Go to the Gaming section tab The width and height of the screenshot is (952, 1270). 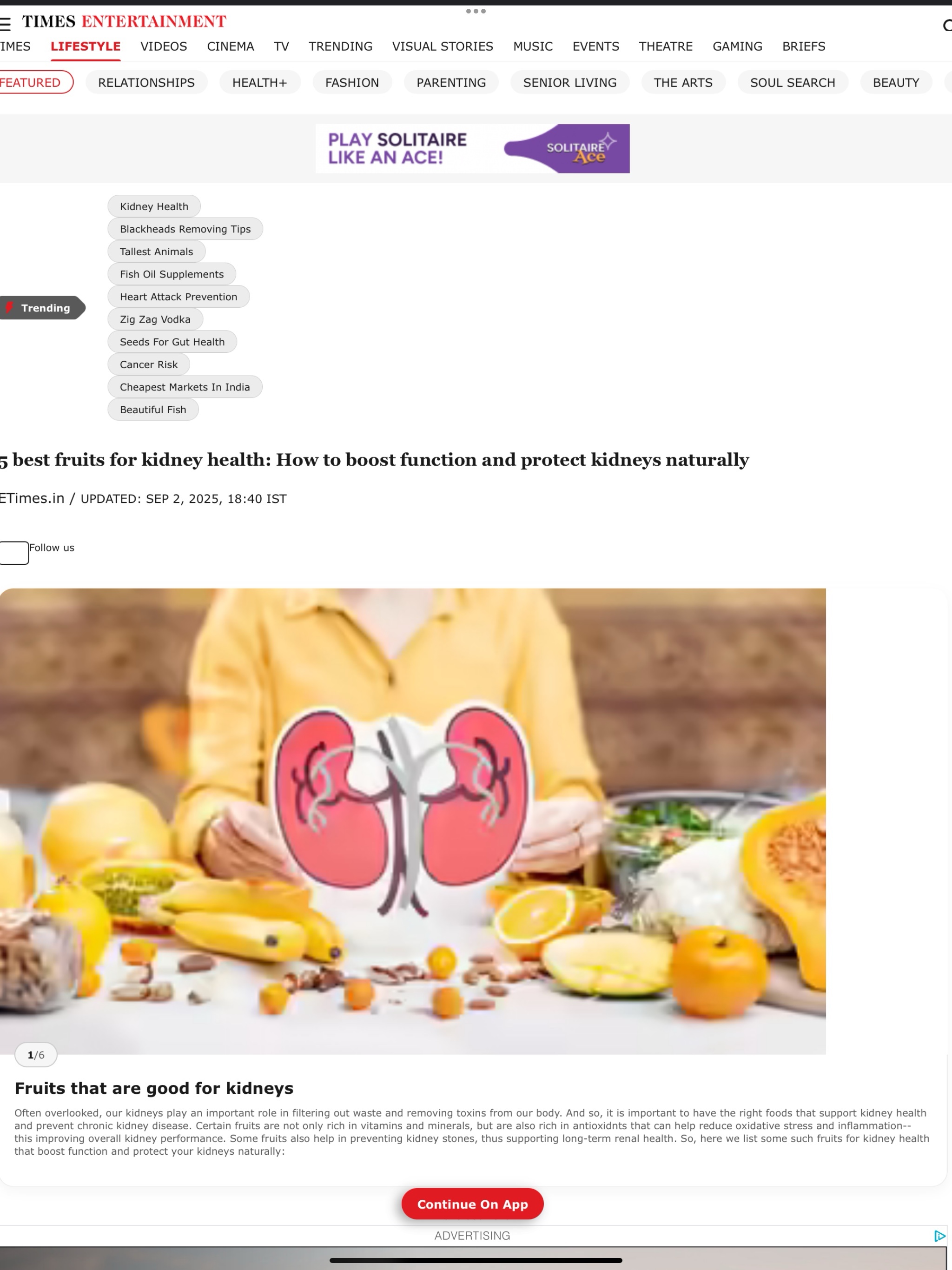(x=737, y=46)
